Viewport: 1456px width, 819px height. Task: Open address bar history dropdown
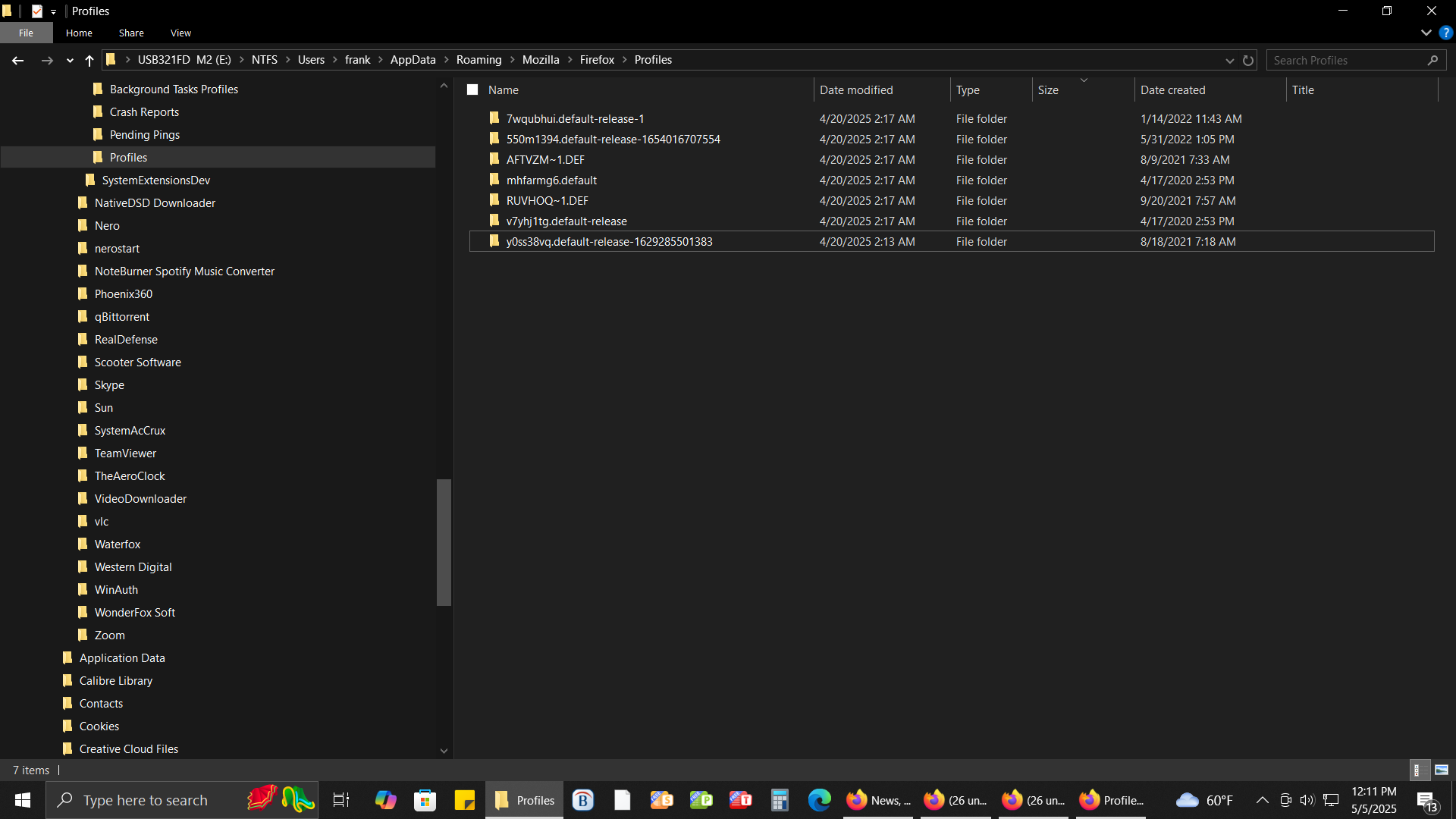pos(1229,61)
